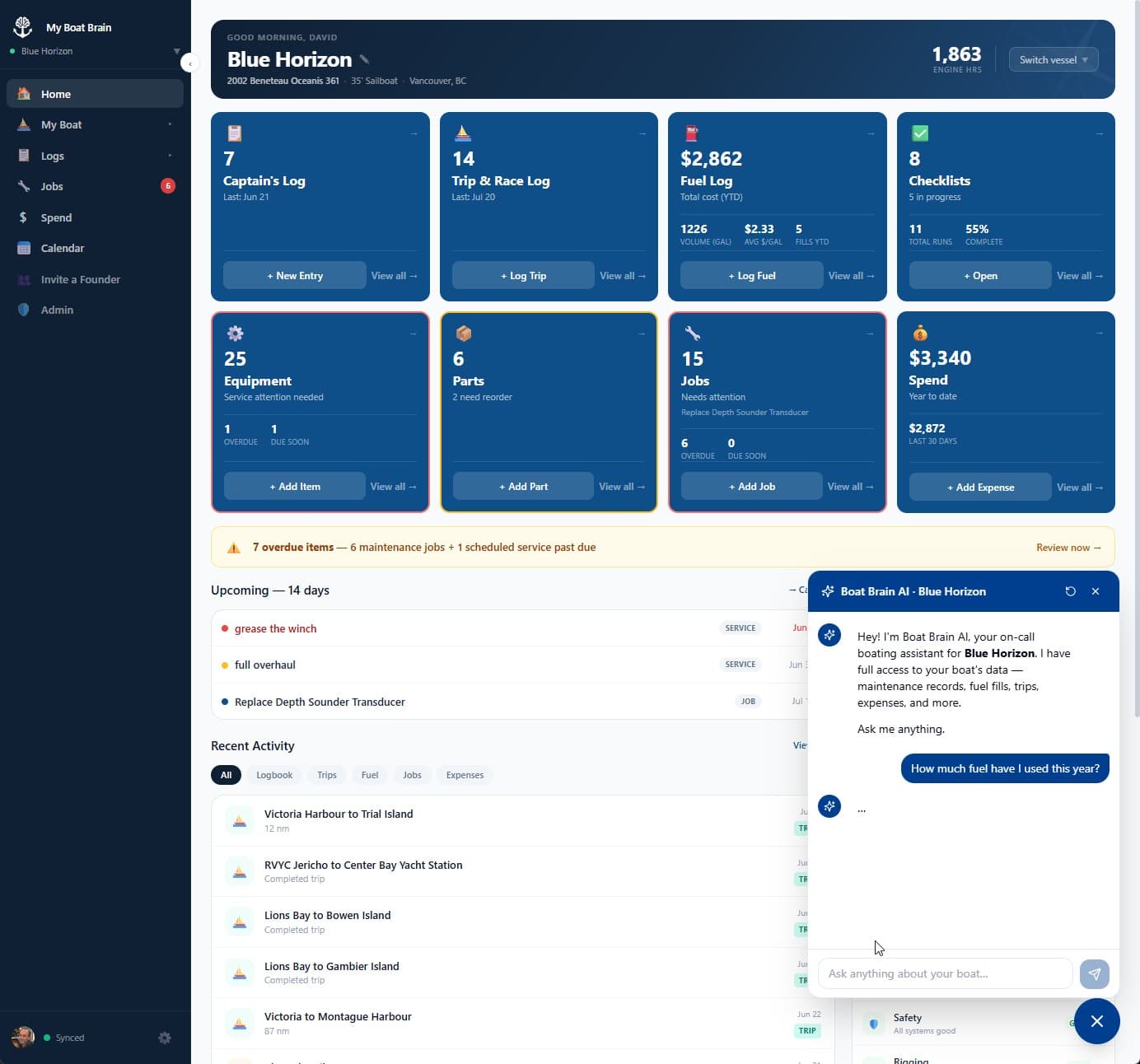Open Jobs in the sidebar

click(95, 186)
